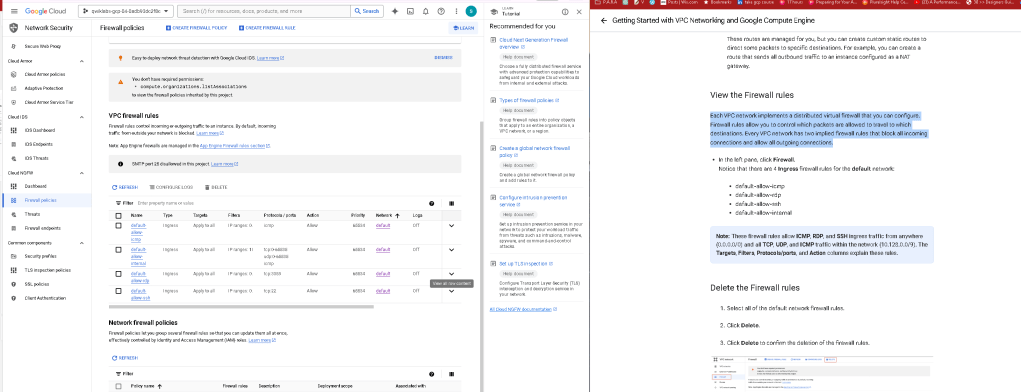Viewport: 1021px width, 392px height.
Task: Open the Google Cloud navigation hamburger menu
Action: [x=13, y=11]
